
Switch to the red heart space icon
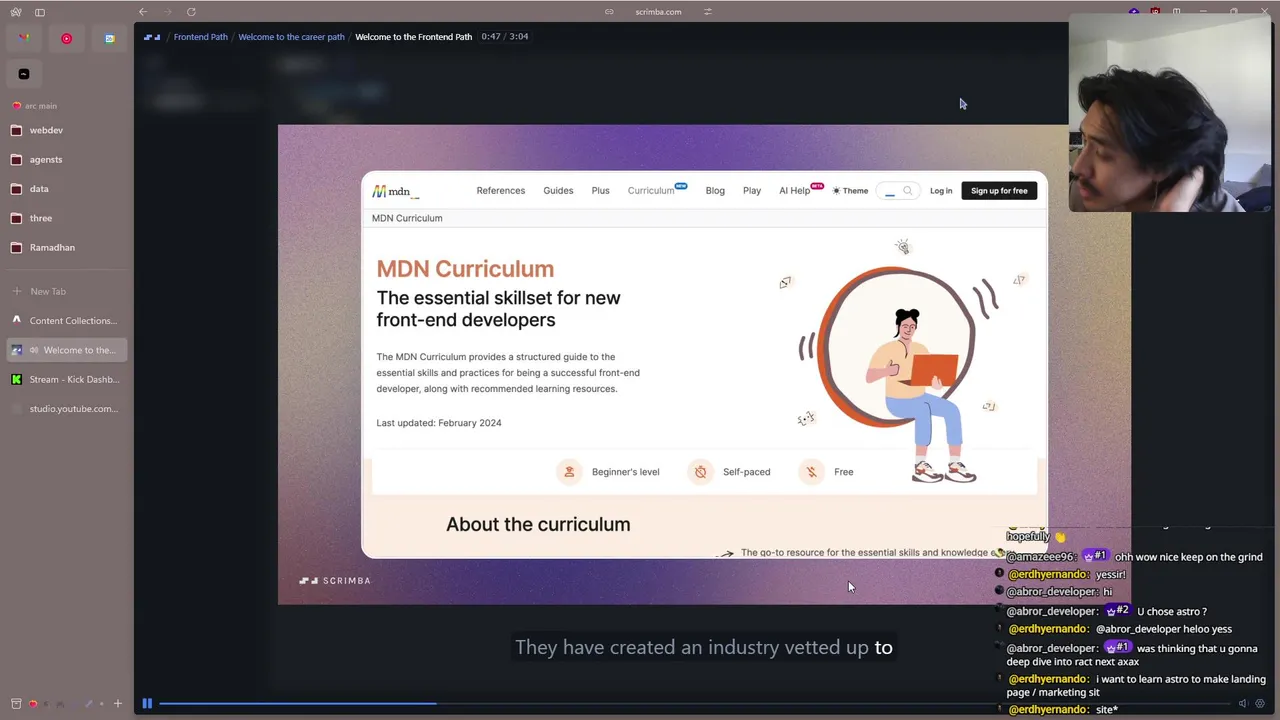(x=33, y=704)
